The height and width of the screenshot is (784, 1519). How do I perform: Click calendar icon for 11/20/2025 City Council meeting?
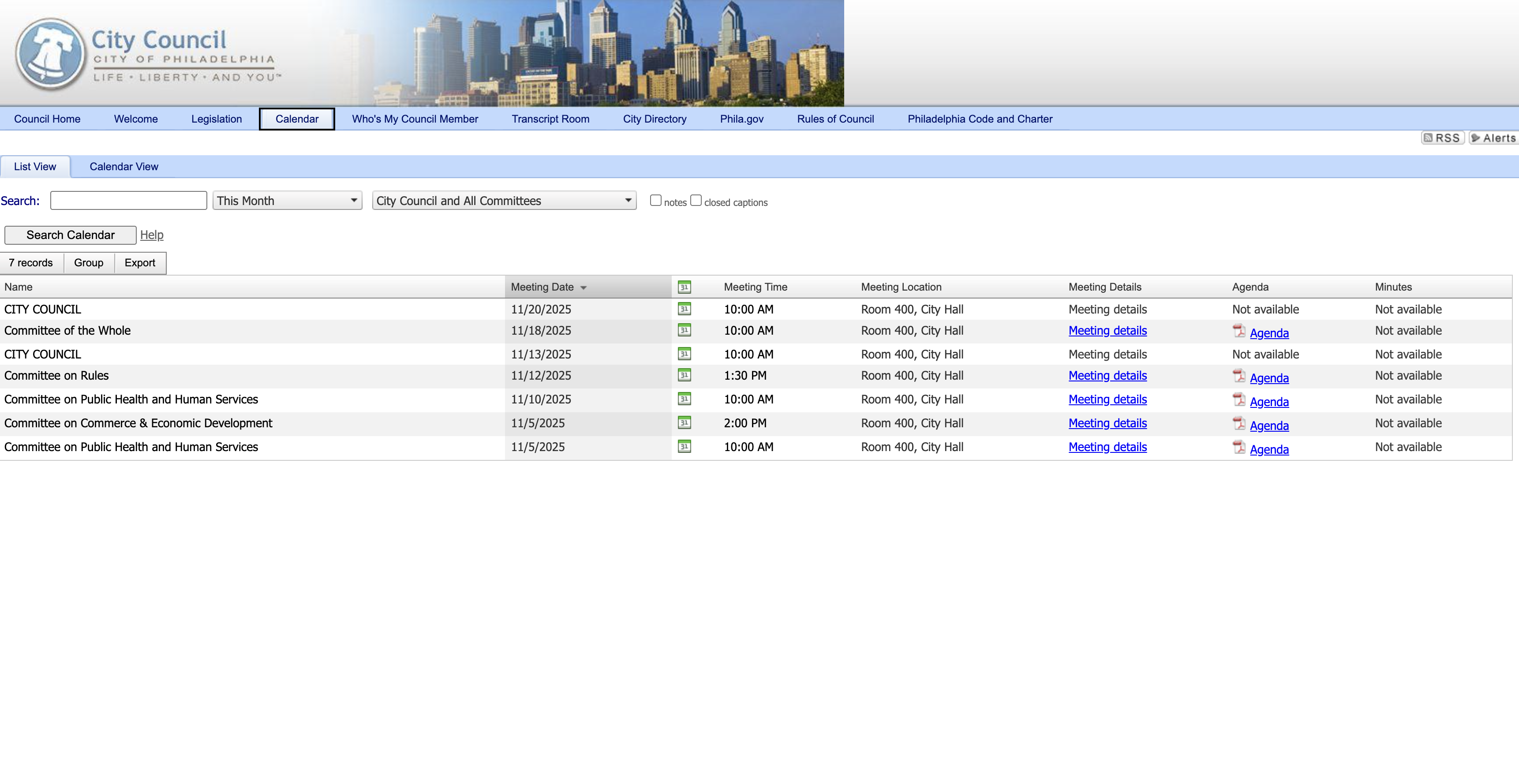coord(684,309)
